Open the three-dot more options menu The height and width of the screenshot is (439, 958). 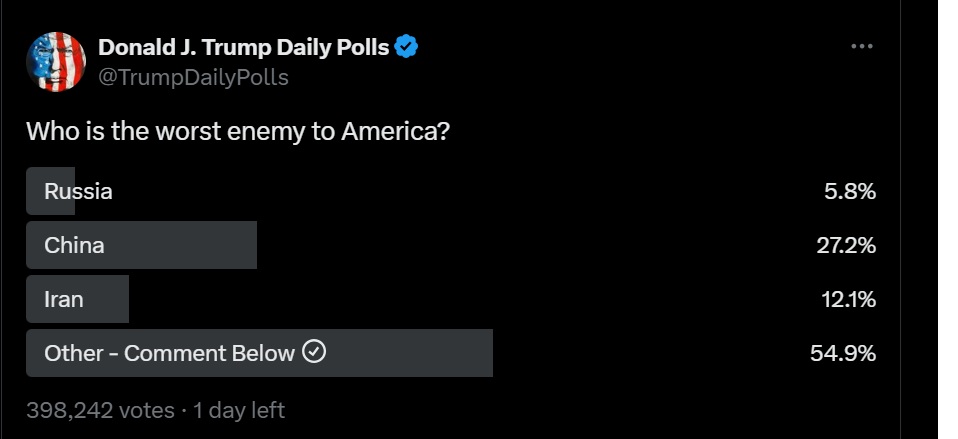861,46
